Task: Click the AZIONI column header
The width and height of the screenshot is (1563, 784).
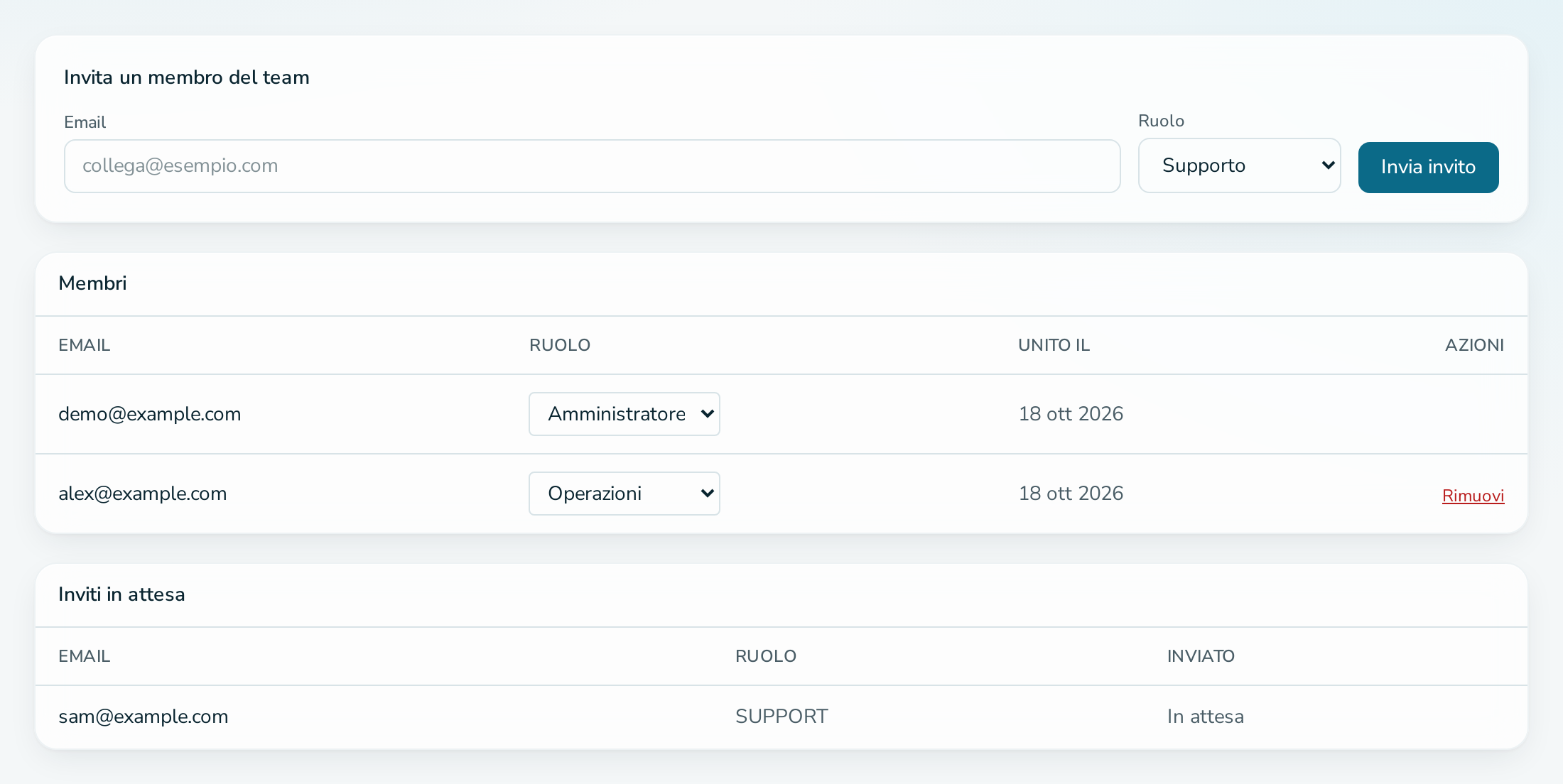Action: (1474, 345)
